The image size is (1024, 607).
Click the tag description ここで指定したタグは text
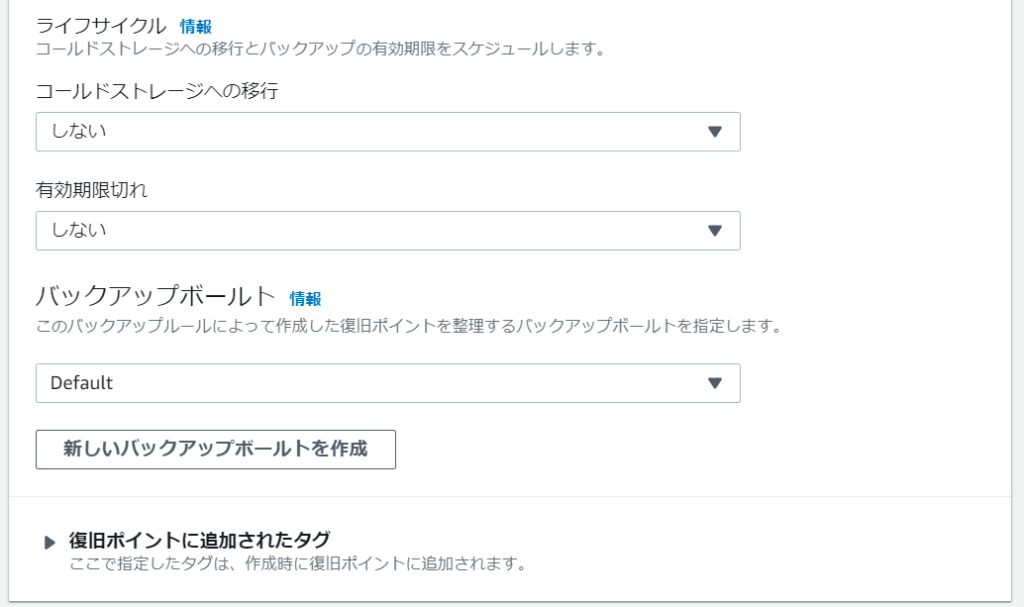point(298,564)
